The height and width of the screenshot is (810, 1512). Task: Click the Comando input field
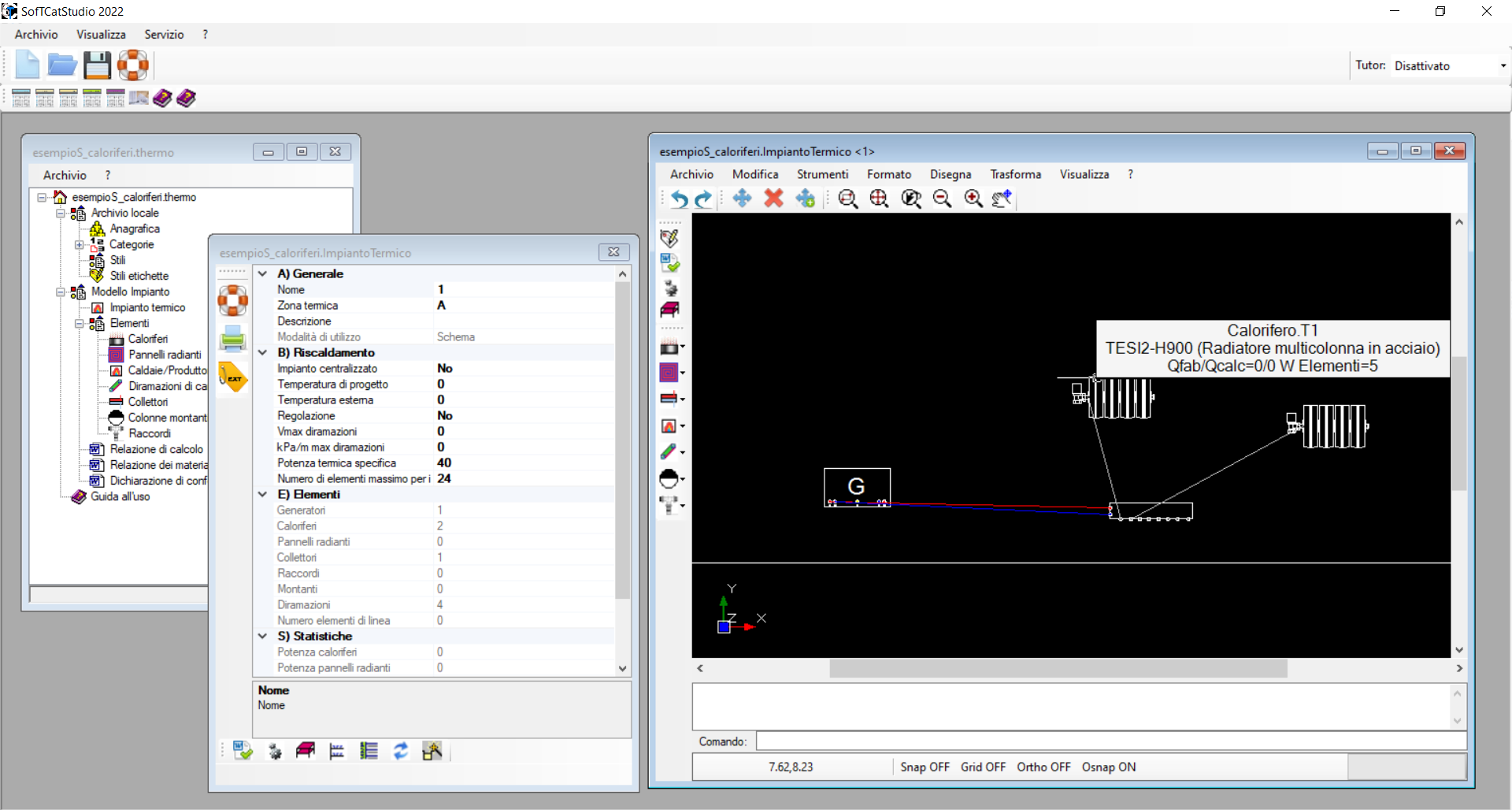(1110, 741)
